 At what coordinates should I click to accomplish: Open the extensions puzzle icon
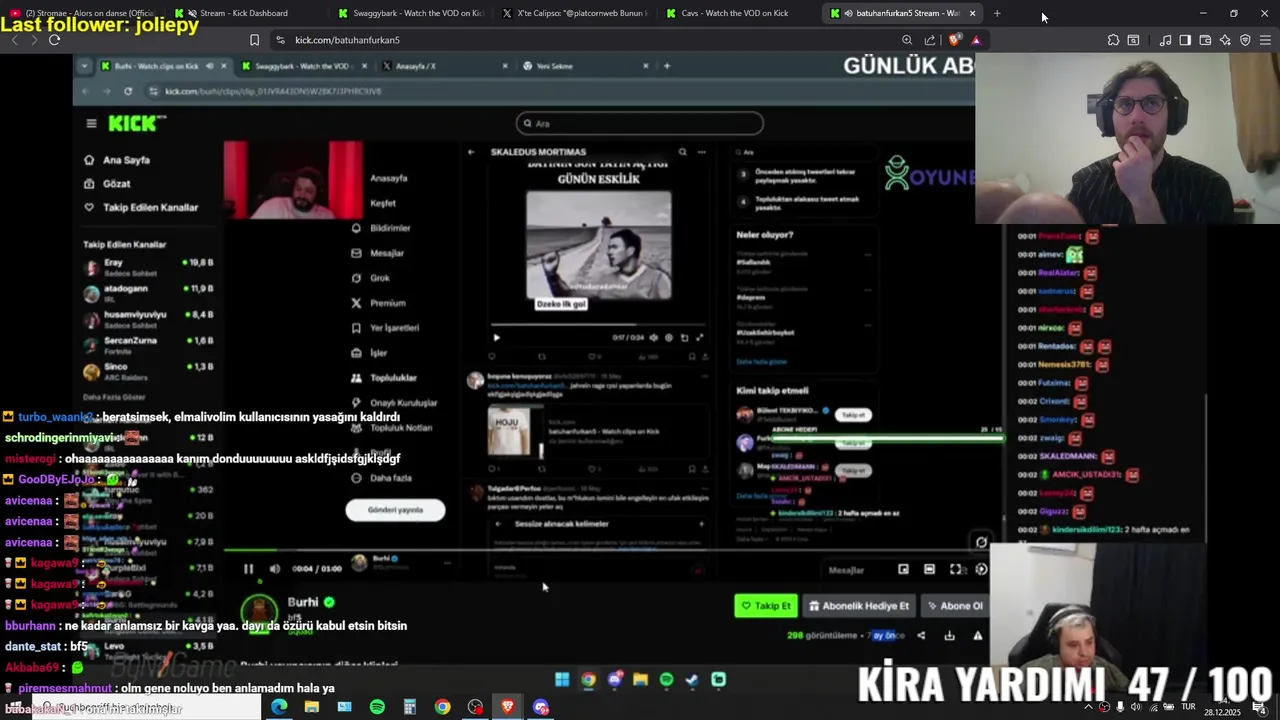pyautogui.click(x=1113, y=40)
